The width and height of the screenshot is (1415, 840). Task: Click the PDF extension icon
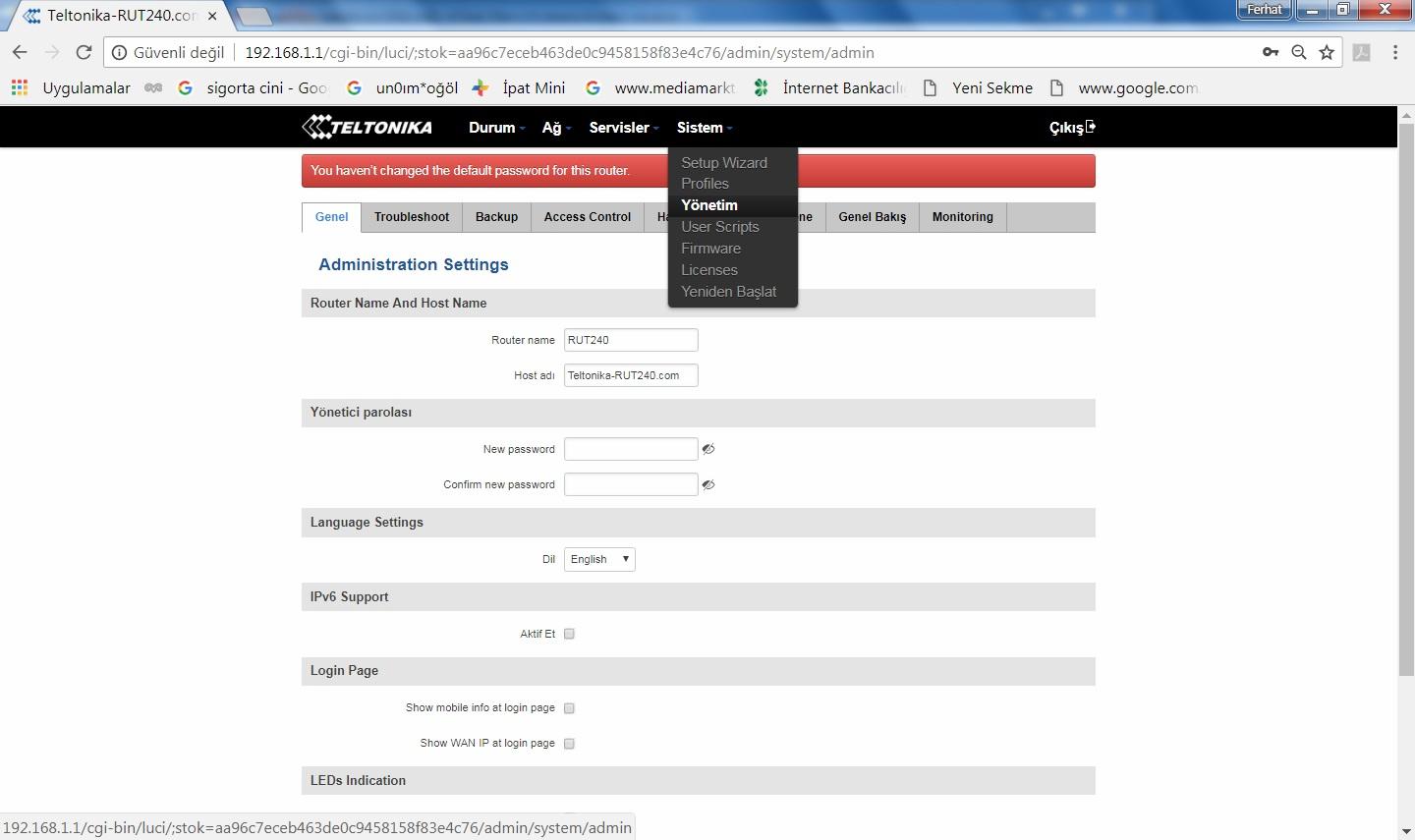pos(1362,53)
